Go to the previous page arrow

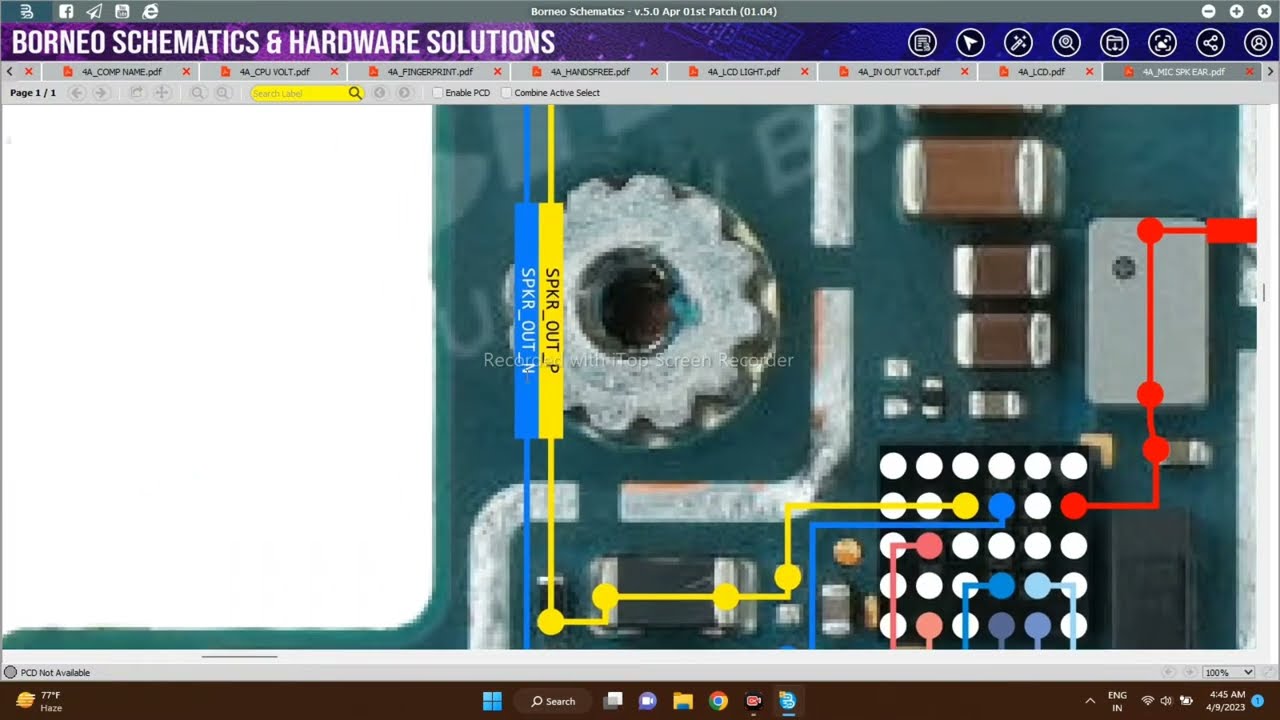click(x=77, y=93)
